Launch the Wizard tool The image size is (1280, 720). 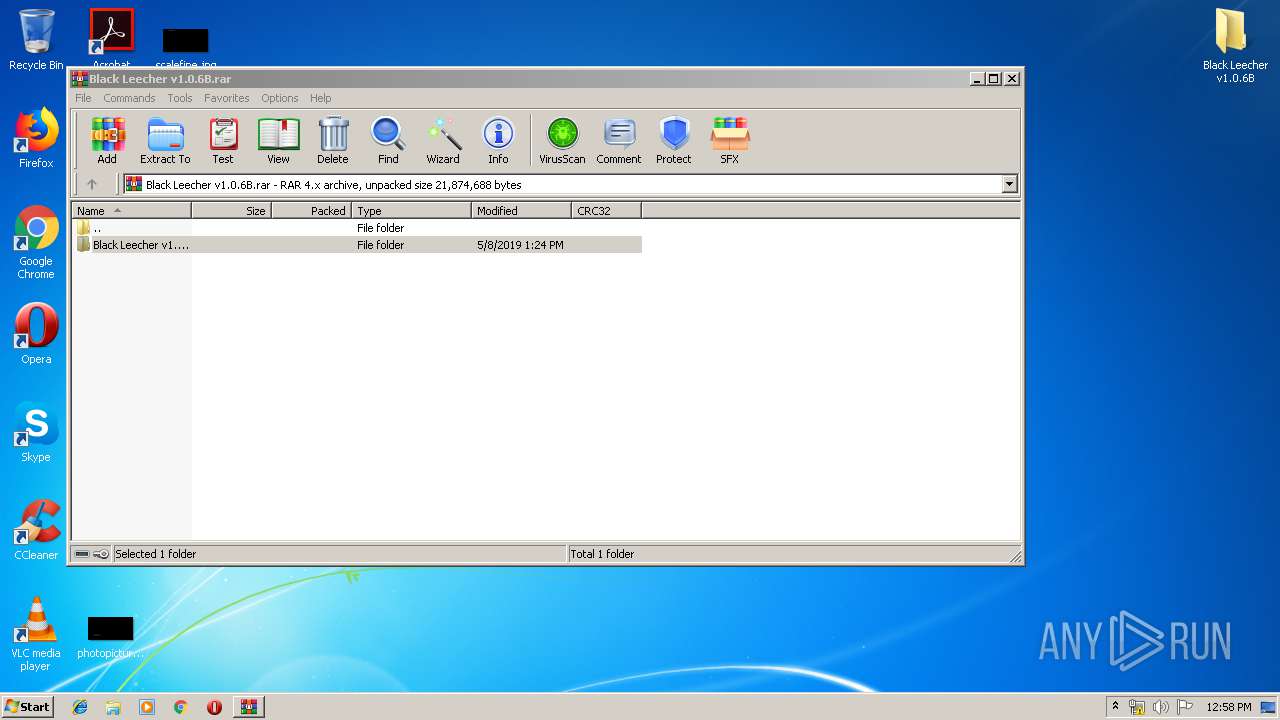point(443,141)
